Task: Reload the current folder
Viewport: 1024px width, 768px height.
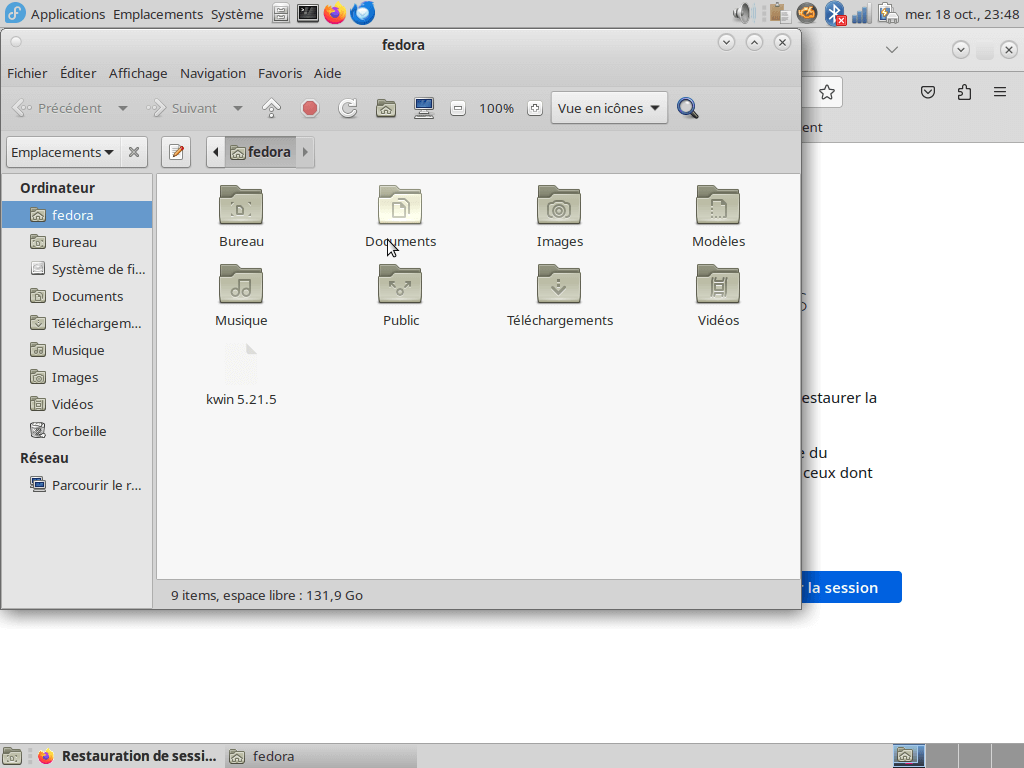Action: tap(348, 108)
